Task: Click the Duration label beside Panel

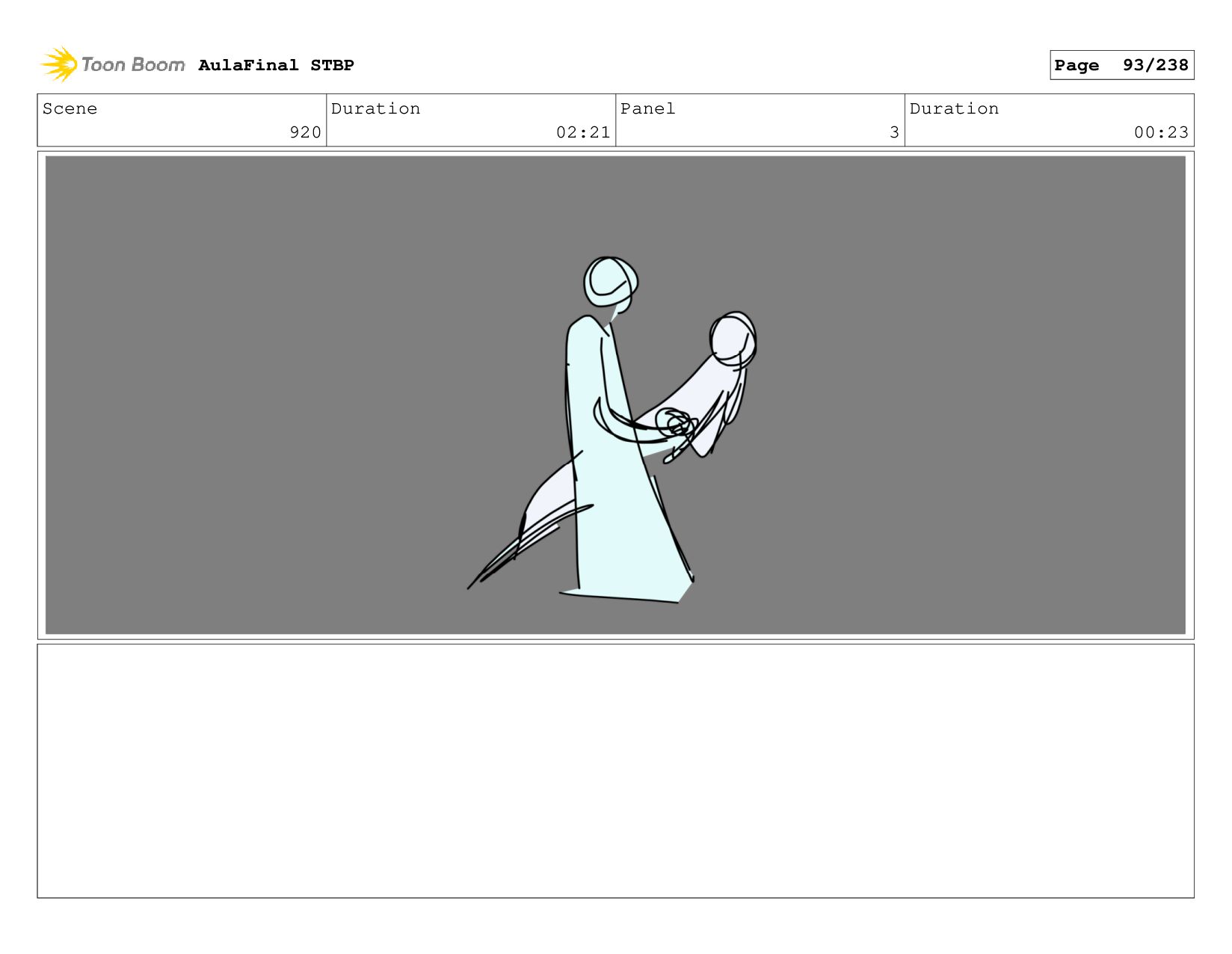Action: pyautogui.click(x=954, y=108)
